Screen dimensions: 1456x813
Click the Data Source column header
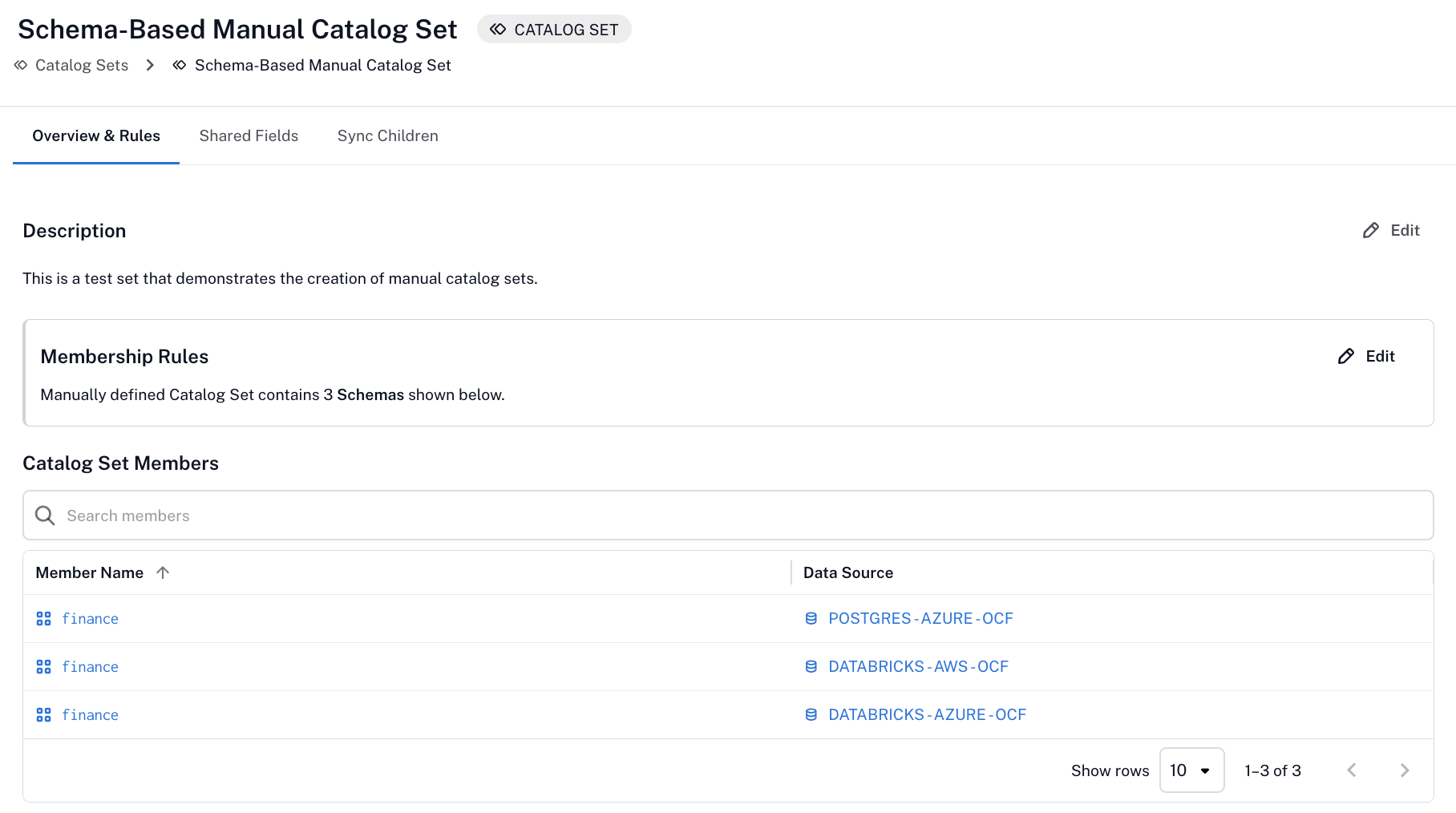pos(848,572)
